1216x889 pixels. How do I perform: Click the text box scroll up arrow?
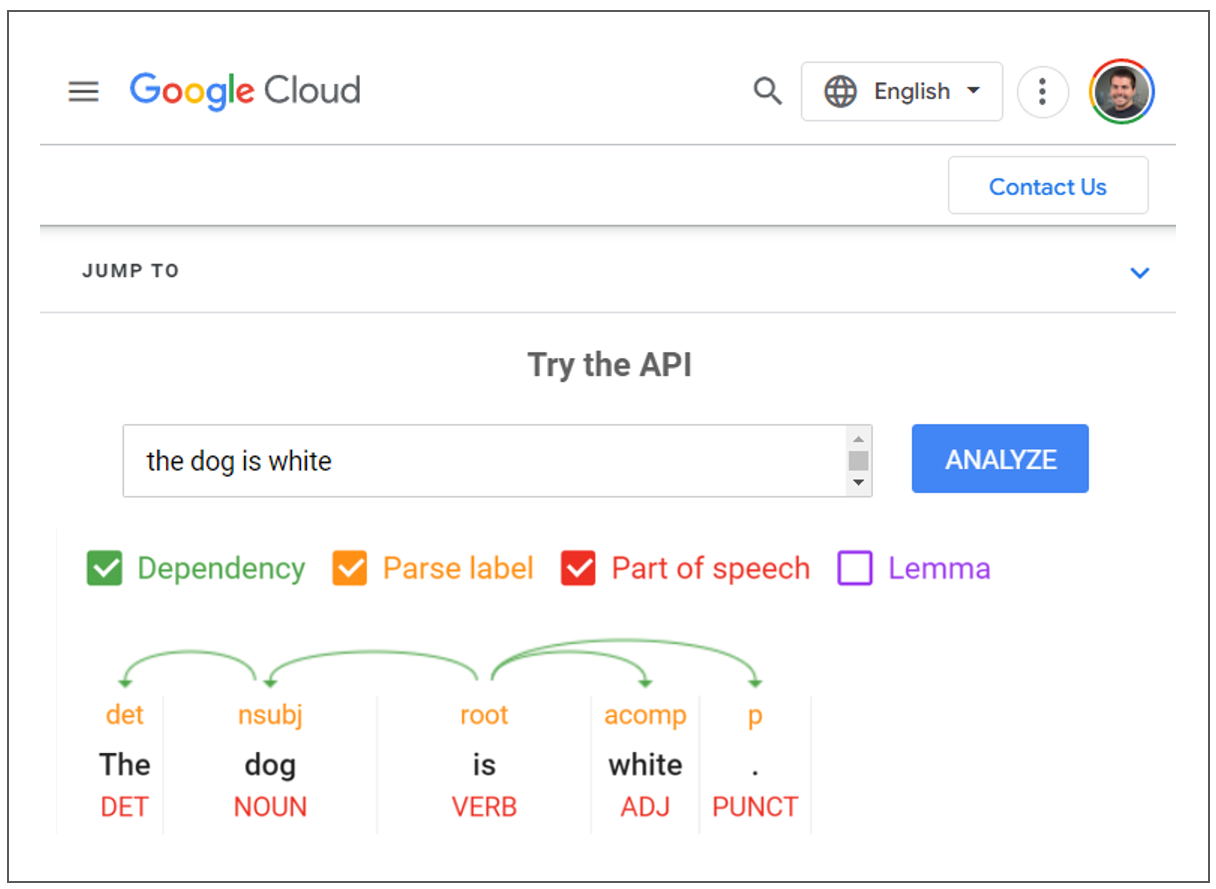tap(858, 439)
